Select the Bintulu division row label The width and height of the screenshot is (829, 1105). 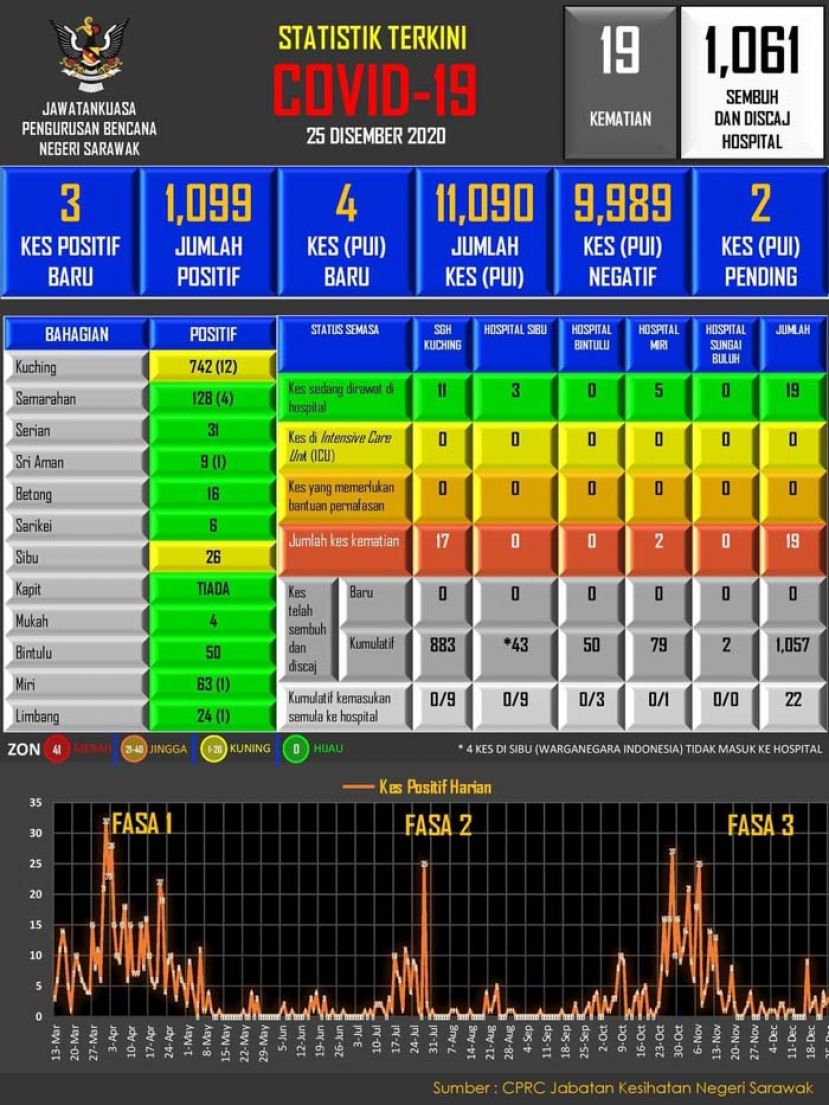click(77, 653)
